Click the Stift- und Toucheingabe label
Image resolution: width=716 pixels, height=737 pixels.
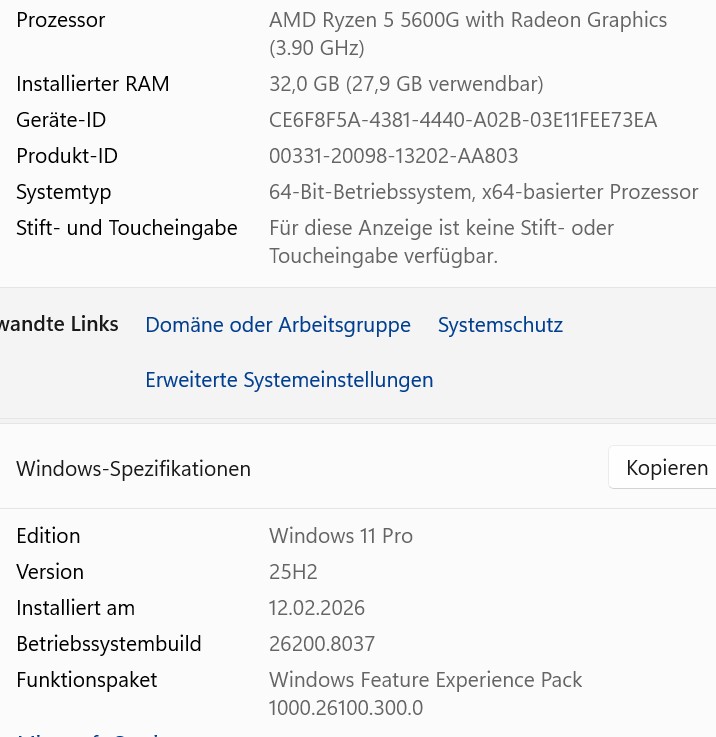point(127,228)
